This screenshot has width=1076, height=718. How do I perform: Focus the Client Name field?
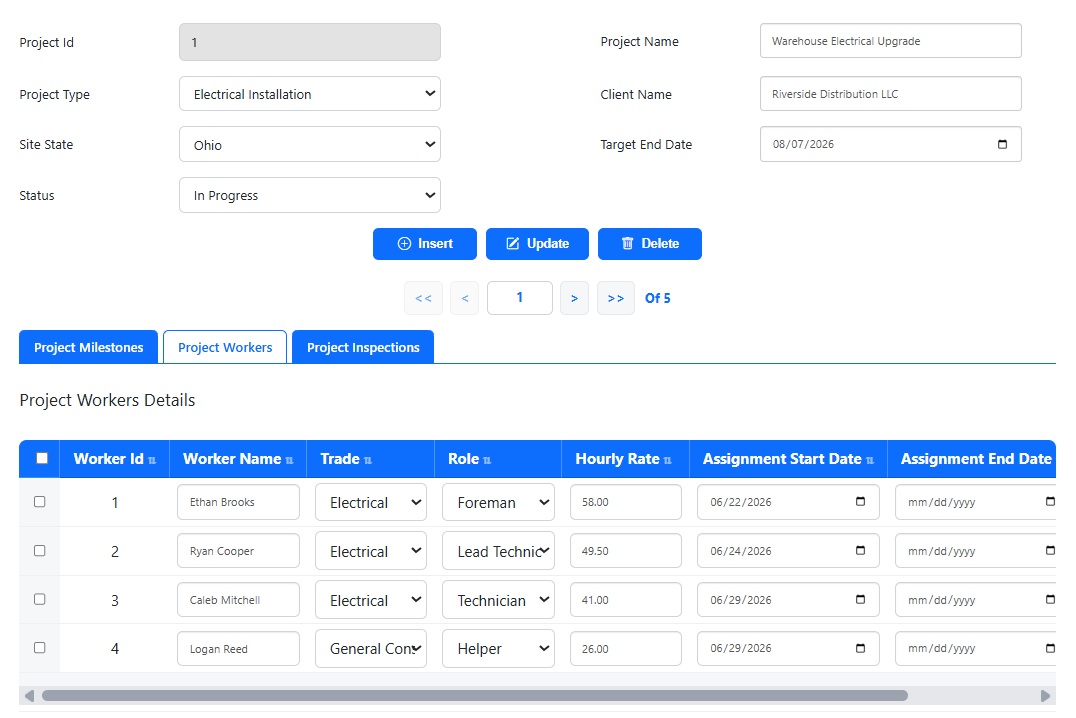891,94
